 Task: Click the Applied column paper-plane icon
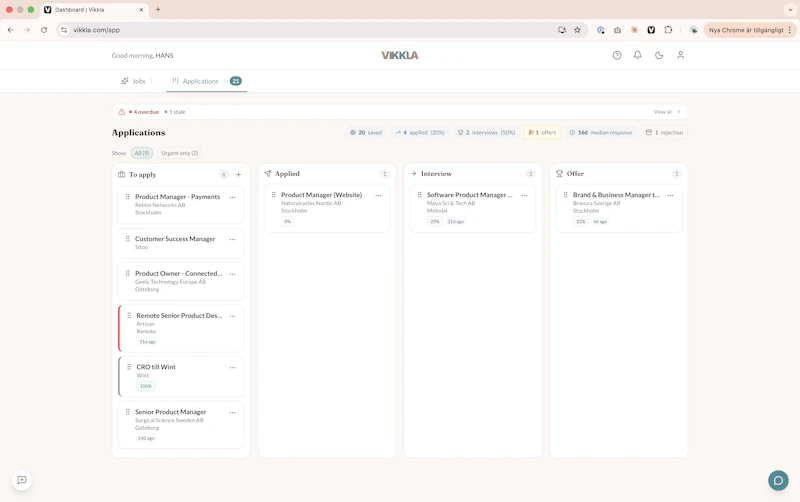pos(267,173)
